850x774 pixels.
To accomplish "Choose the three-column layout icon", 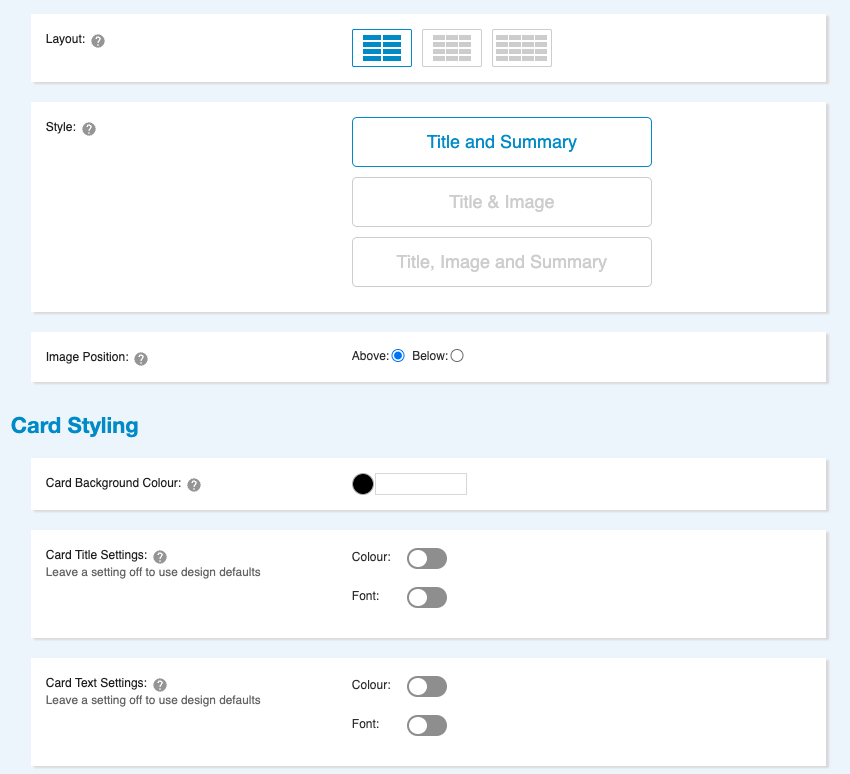I will (451, 48).
